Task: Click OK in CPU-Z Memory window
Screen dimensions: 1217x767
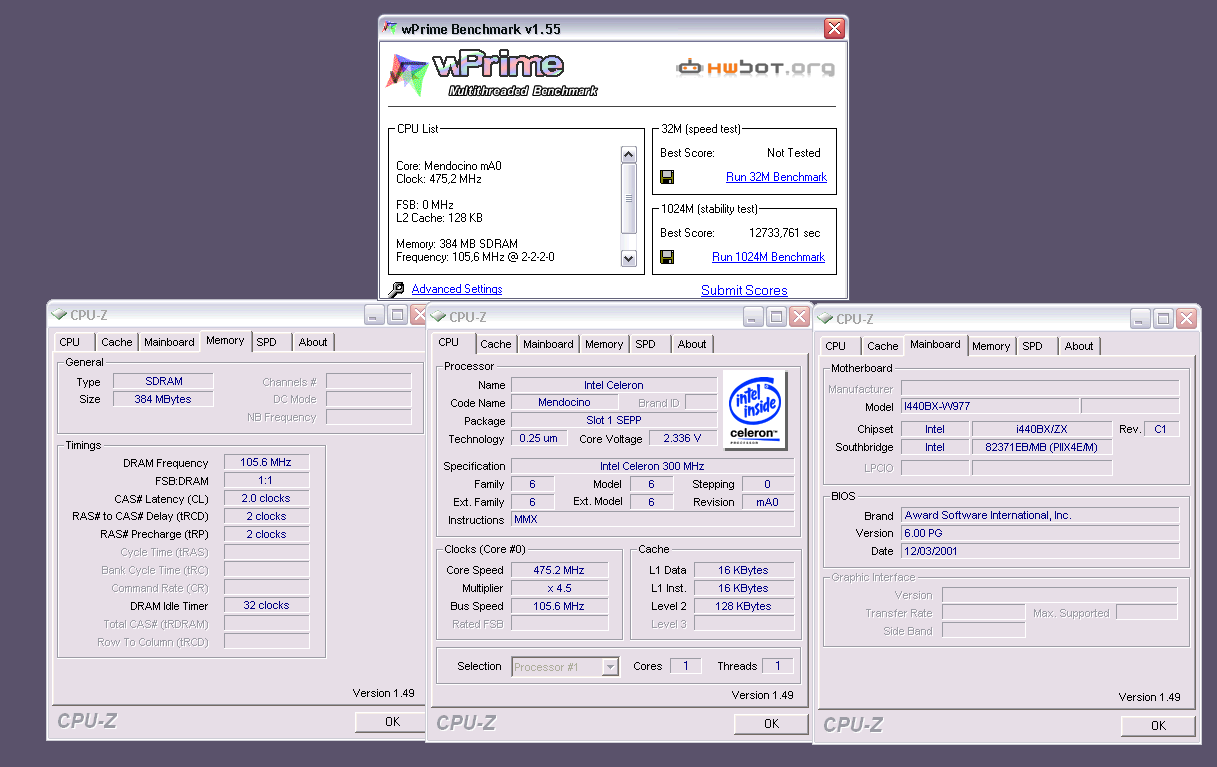Action: click(392, 721)
